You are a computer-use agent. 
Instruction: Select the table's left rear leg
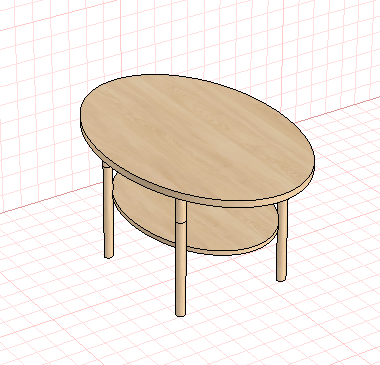pyautogui.click(x=108, y=210)
